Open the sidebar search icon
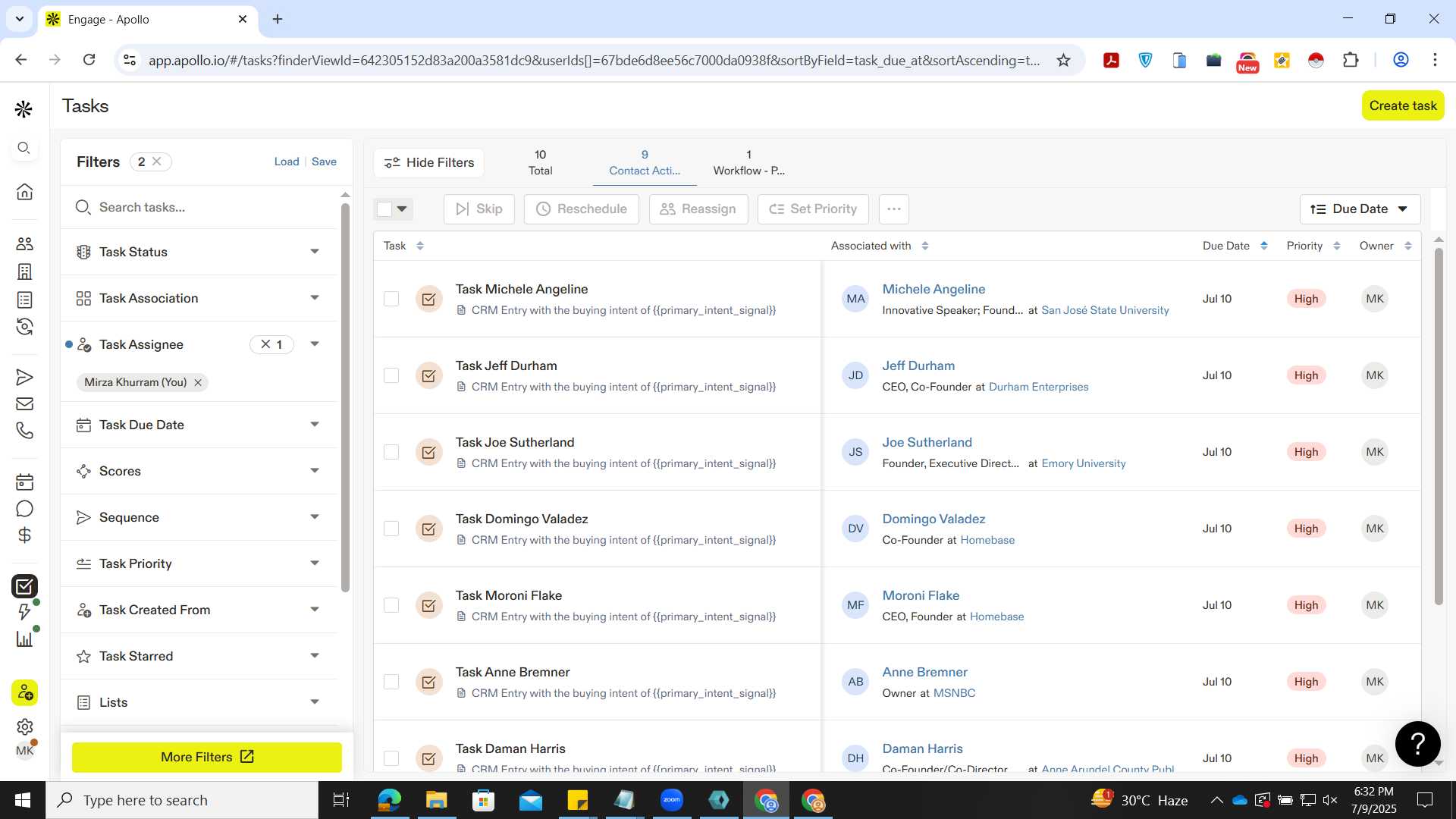1456x819 pixels. [24, 148]
